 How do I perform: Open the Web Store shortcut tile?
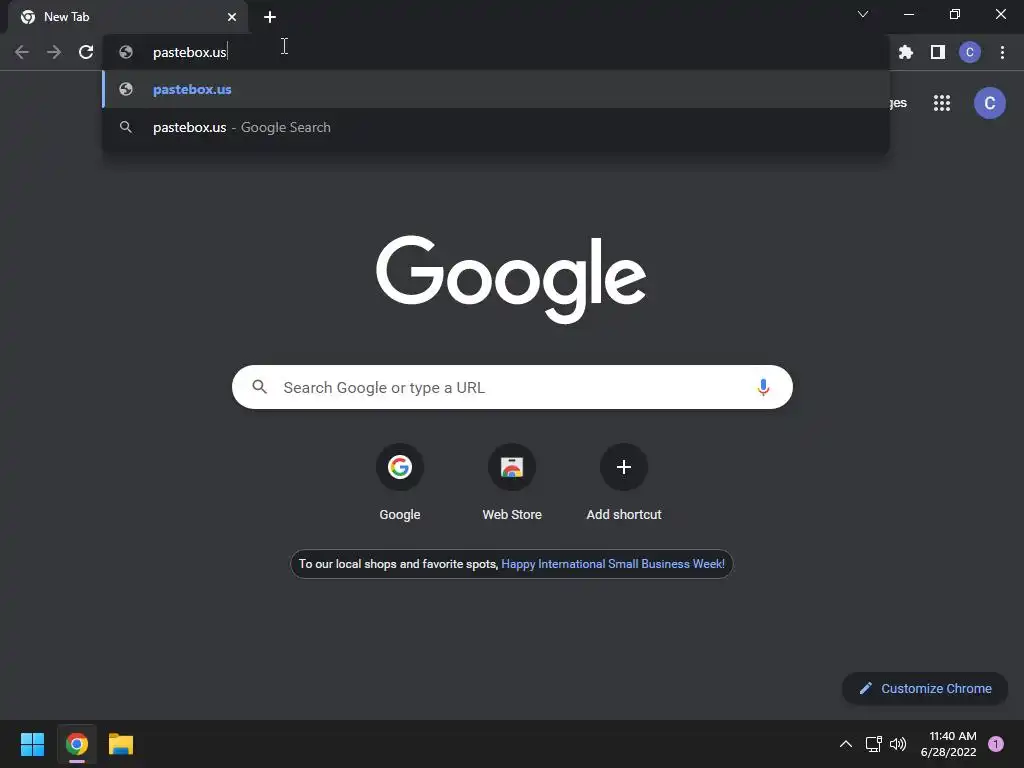pos(512,483)
